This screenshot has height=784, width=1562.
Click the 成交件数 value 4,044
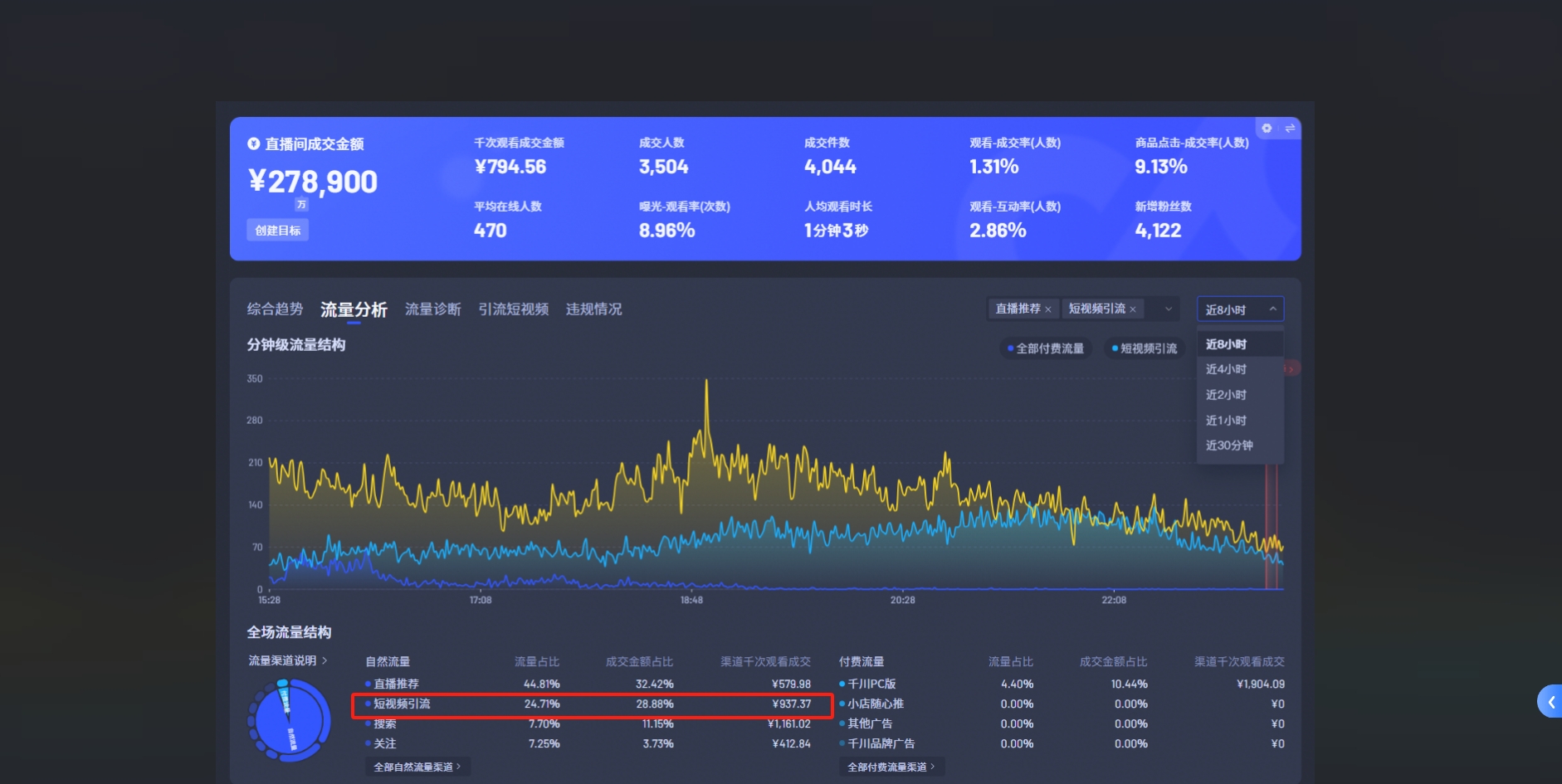pyautogui.click(x=830, y=167)
